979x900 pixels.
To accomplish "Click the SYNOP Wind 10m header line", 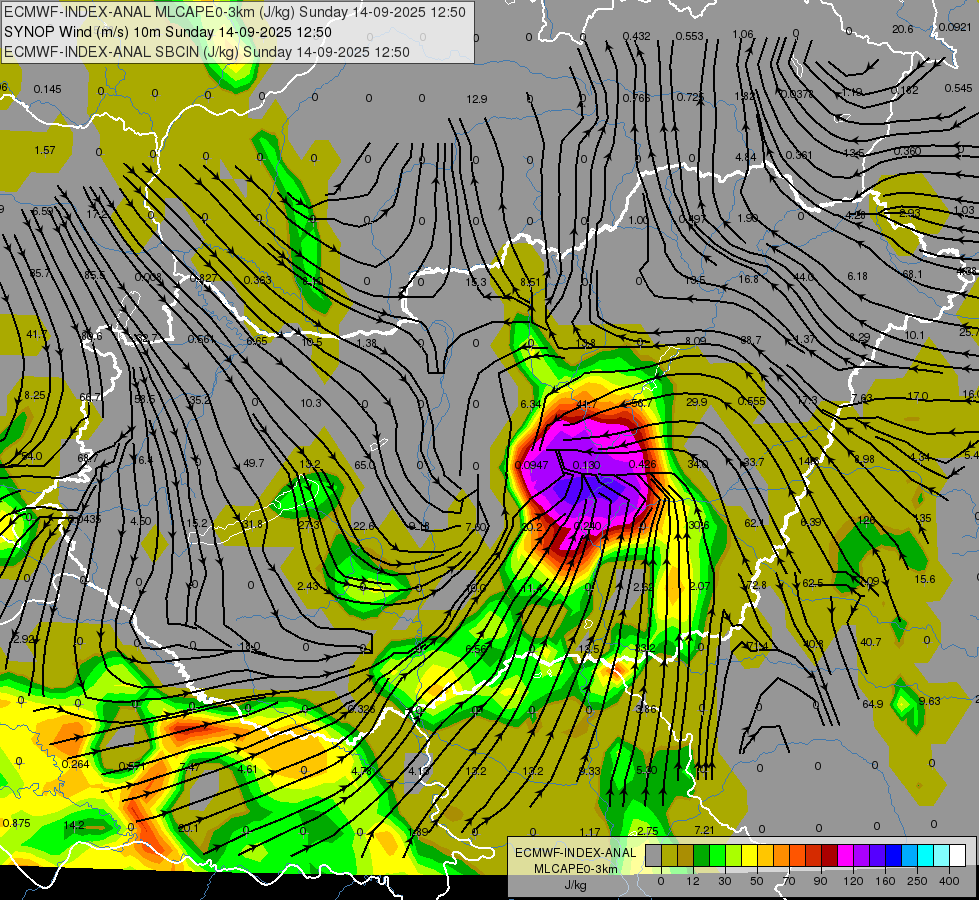I will pyautogui.click(x=168, y=32).
